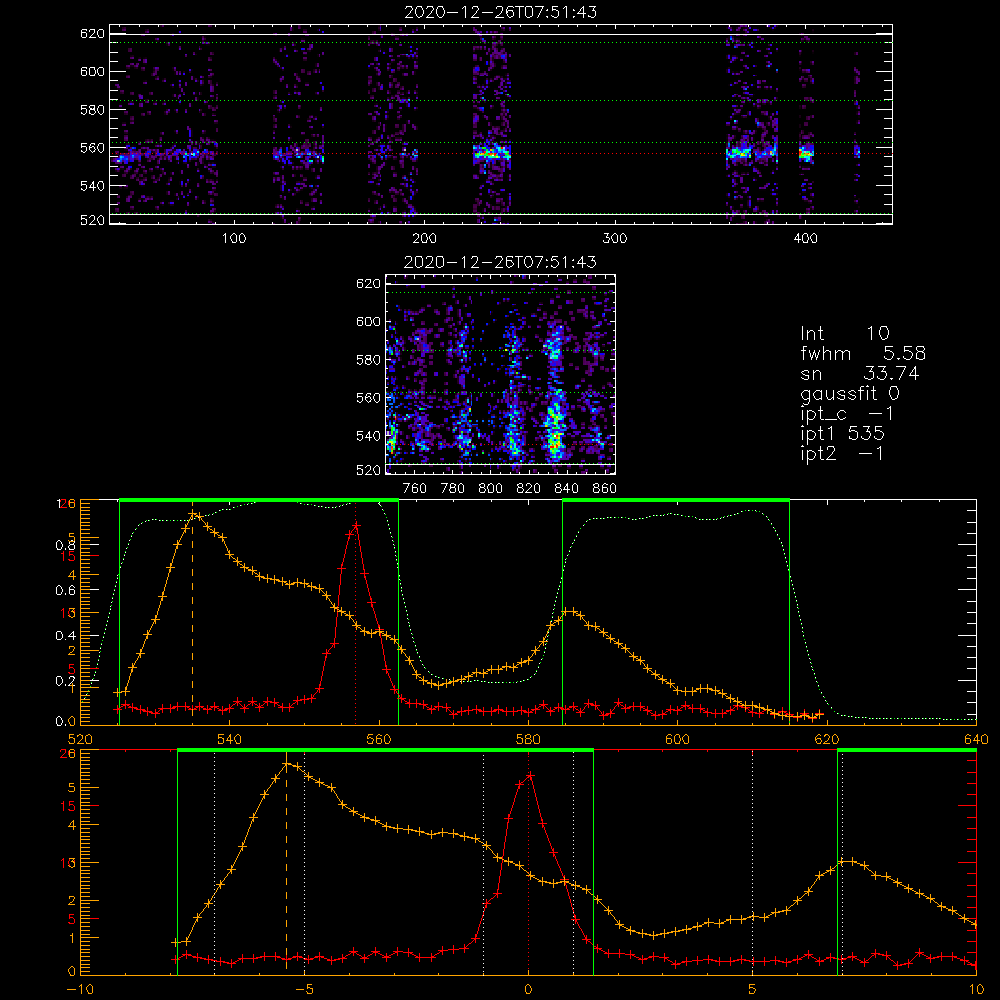Click the 560 tick label on third plot's x-axis
Viewport: 1000px width, 1000px height.
pos(379,740)
